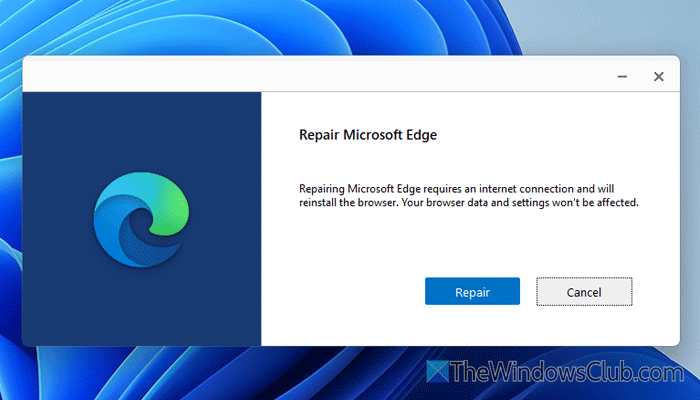Close the Repair Microsoft Edge window

pos(658,77)
